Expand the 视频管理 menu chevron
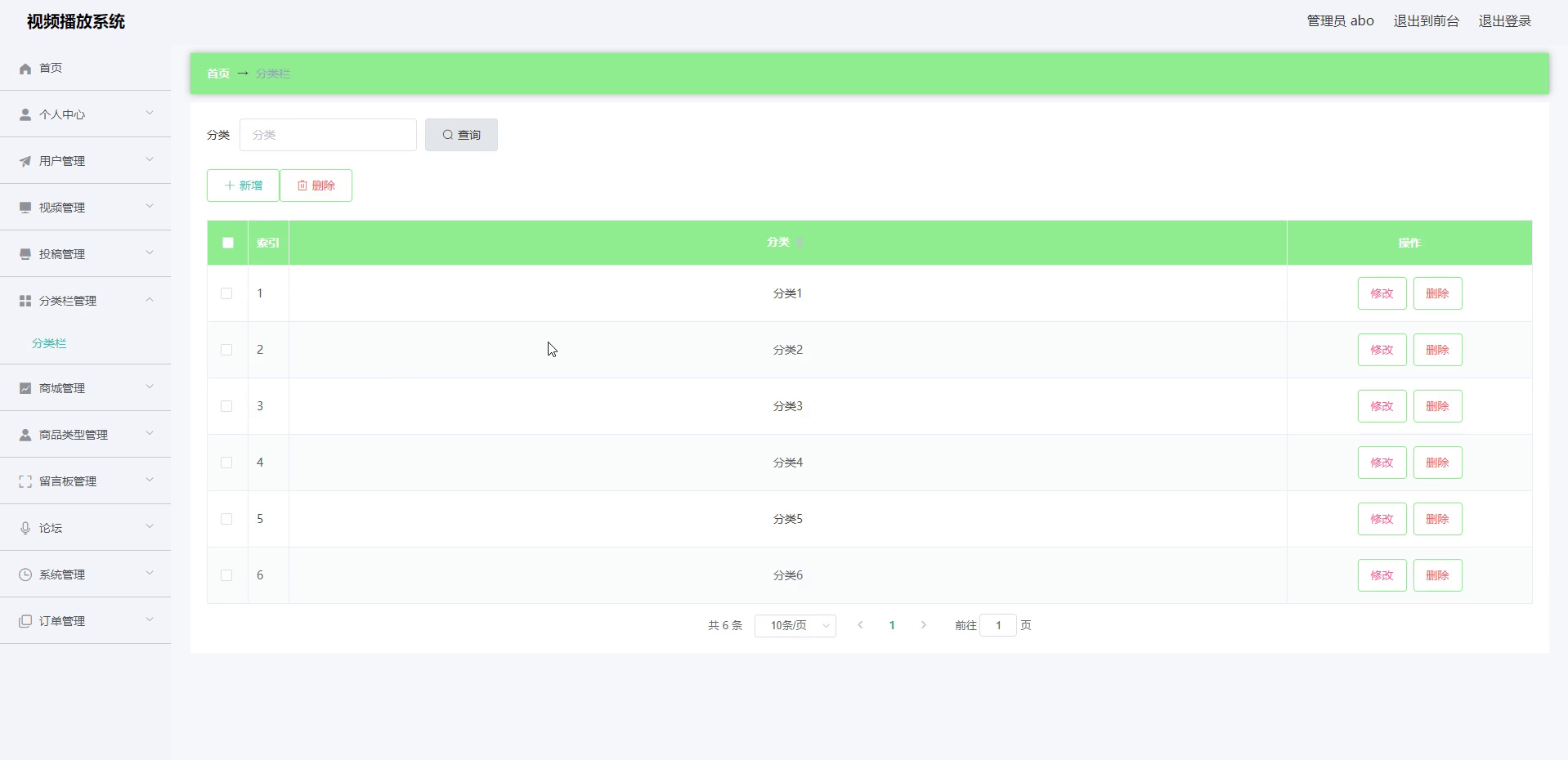The image size is (1568, 760). pos(150,206)
